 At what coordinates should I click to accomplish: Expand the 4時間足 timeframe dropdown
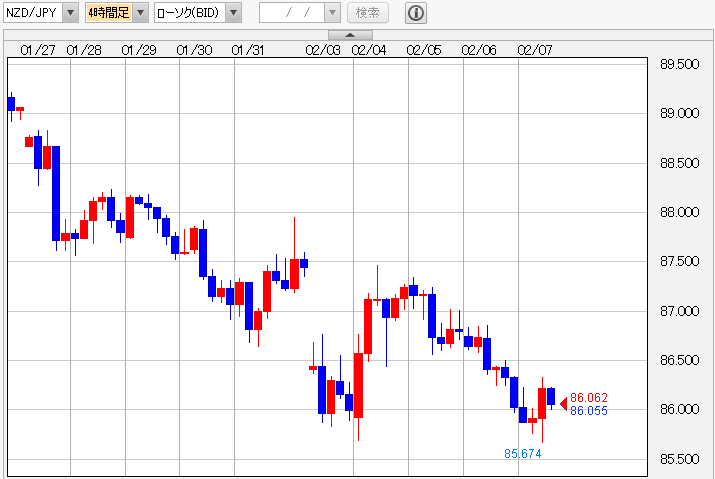point(140,13)
